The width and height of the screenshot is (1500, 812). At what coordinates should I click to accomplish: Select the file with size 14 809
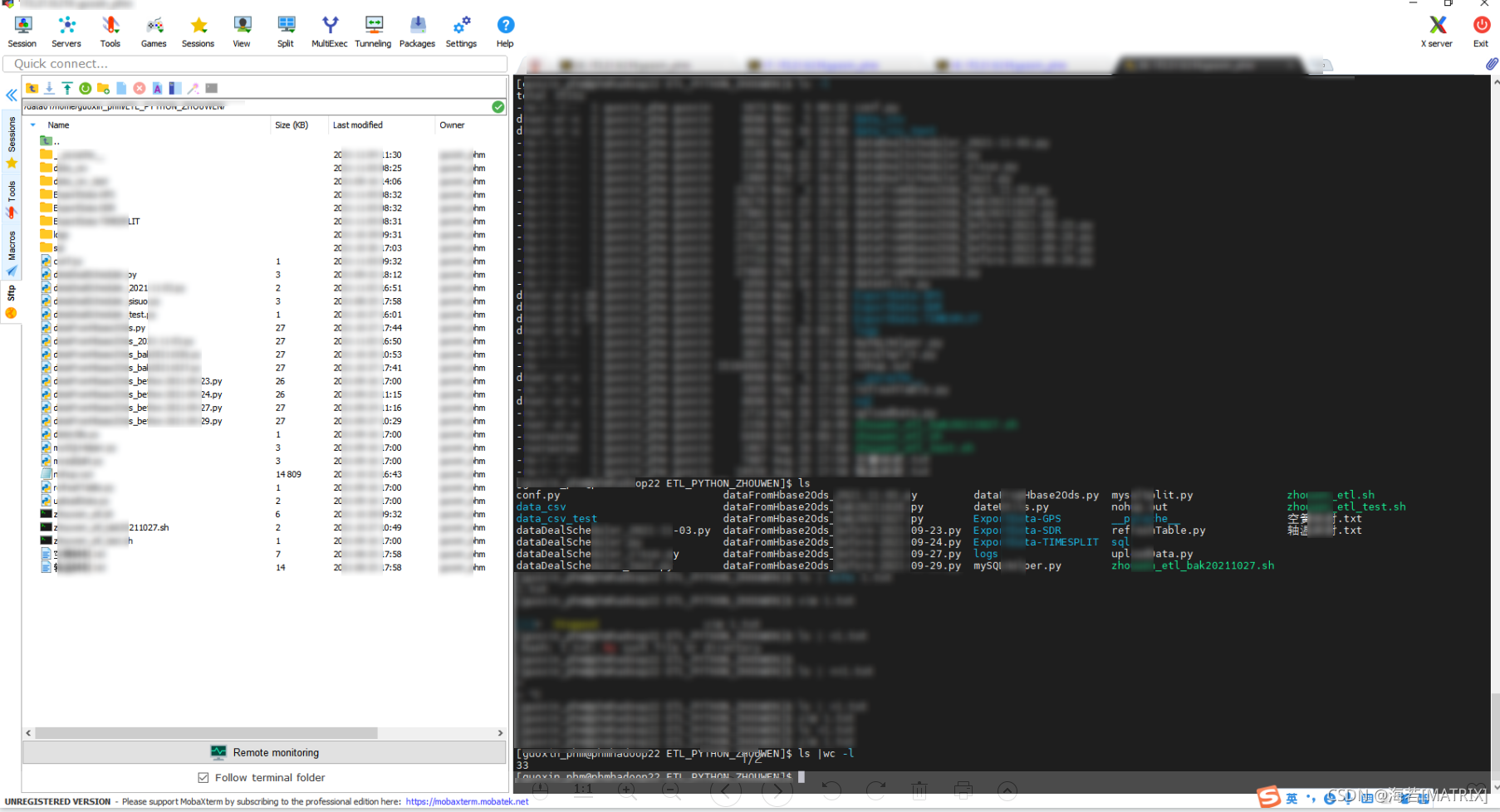tap(66, 474)
